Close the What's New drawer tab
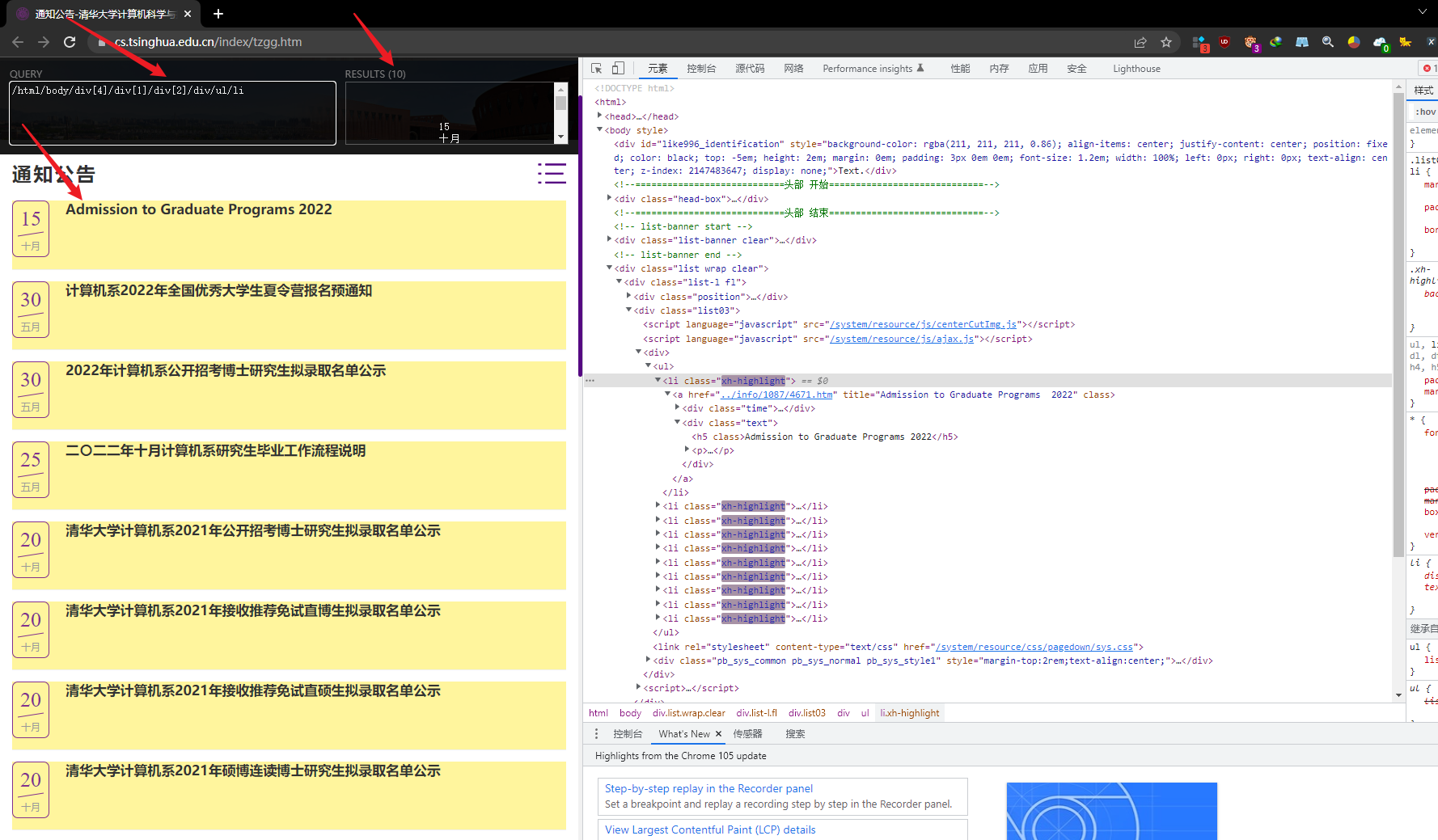 pyautogui.click(x=718, y=734)
